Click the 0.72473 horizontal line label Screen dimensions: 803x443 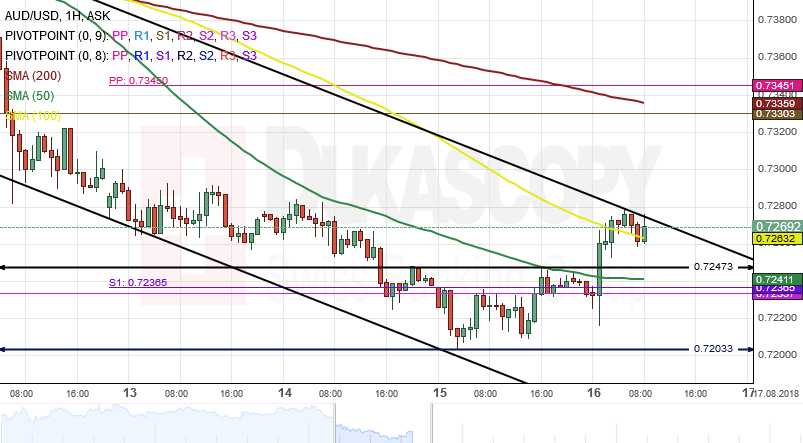coord(713,267)
